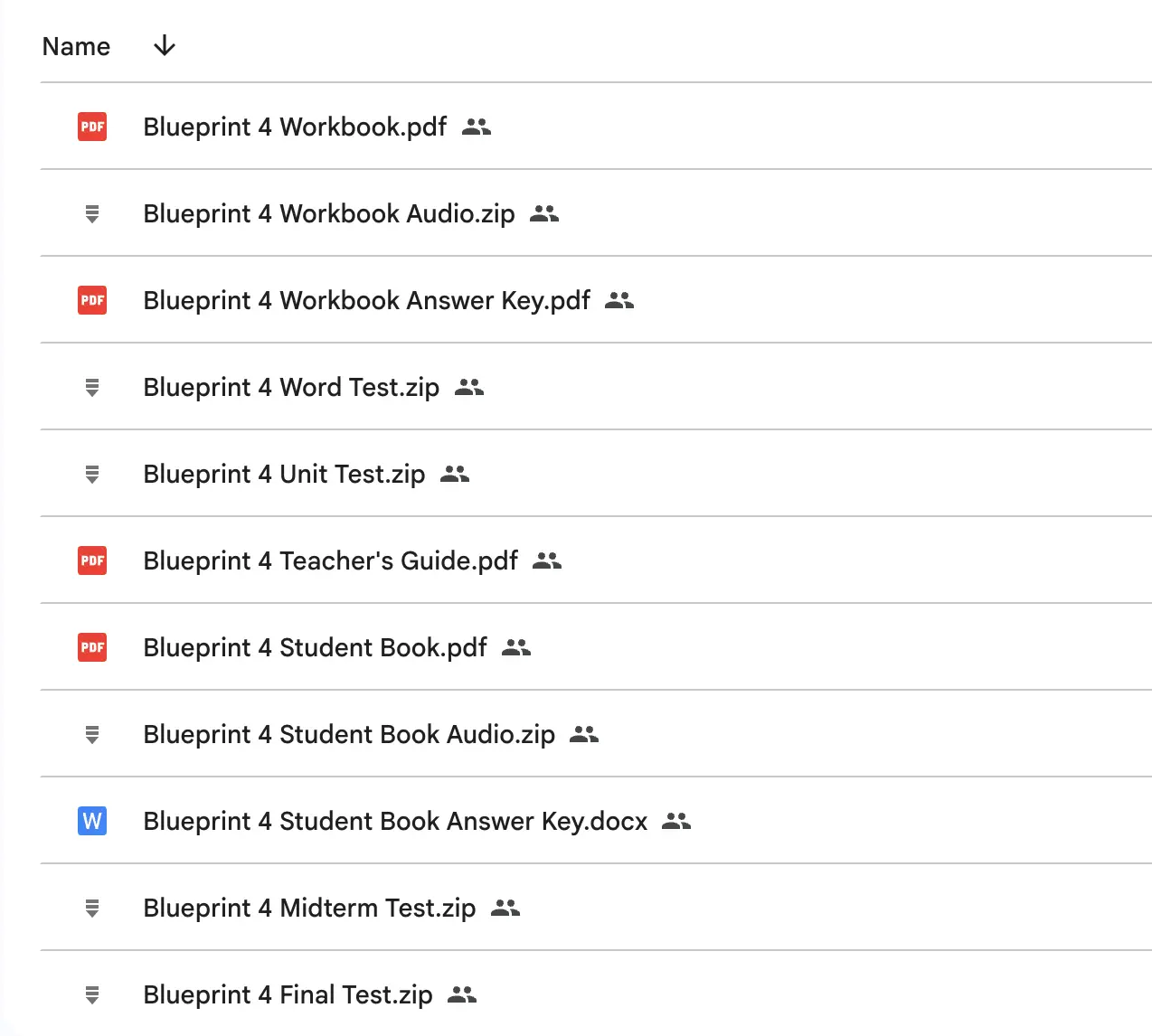The image size is (1152, 1036).
Task: Open Blueprint 4 Workbook.pdf
Action: (295, 127)
